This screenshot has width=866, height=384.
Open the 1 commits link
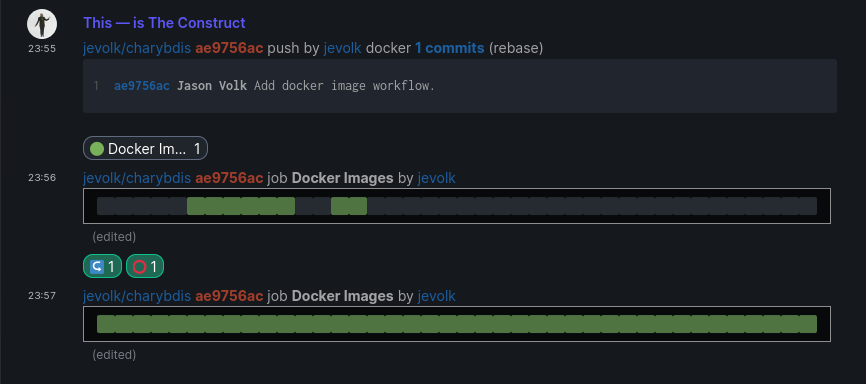(450, 49)
